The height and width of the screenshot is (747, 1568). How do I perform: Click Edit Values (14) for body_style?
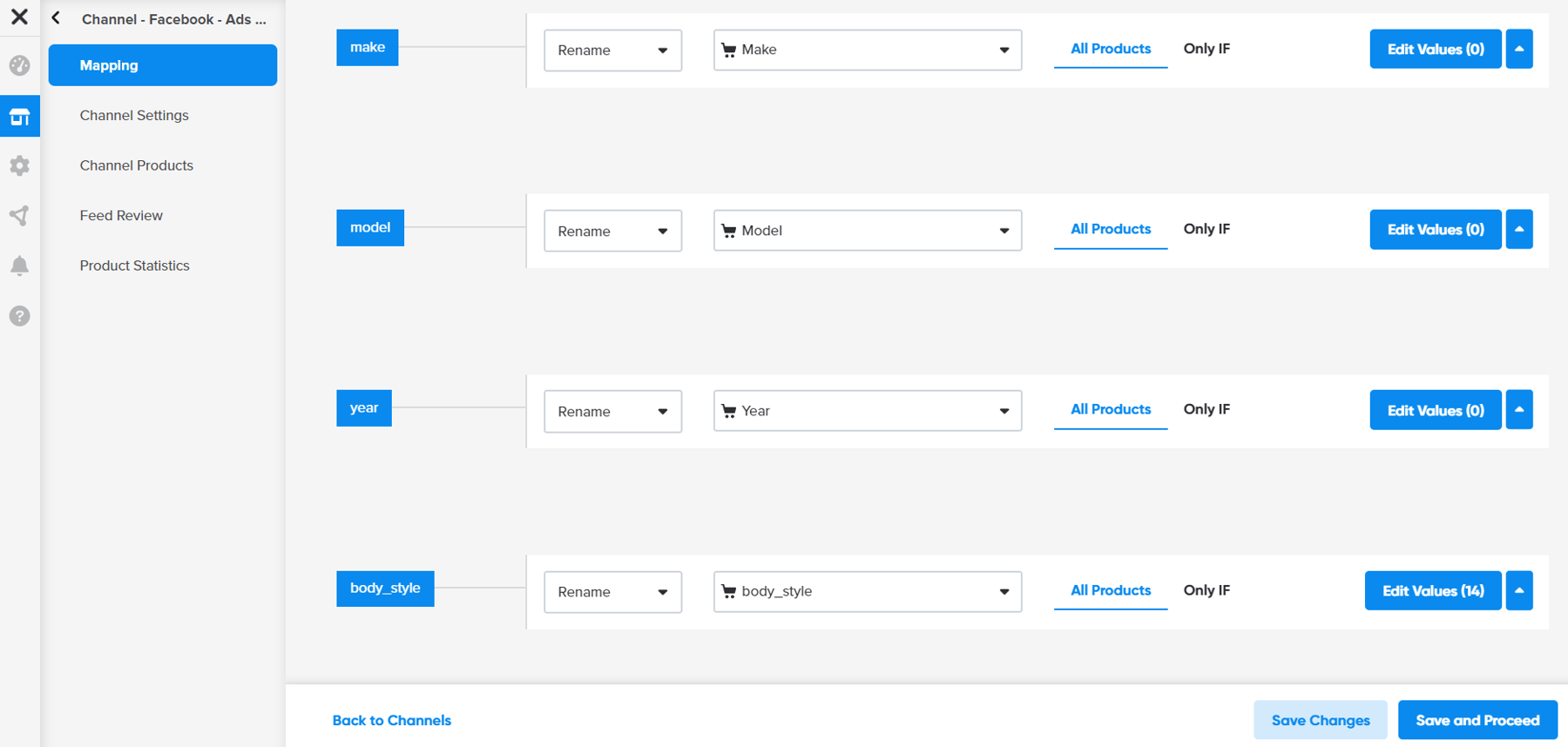1433,590
